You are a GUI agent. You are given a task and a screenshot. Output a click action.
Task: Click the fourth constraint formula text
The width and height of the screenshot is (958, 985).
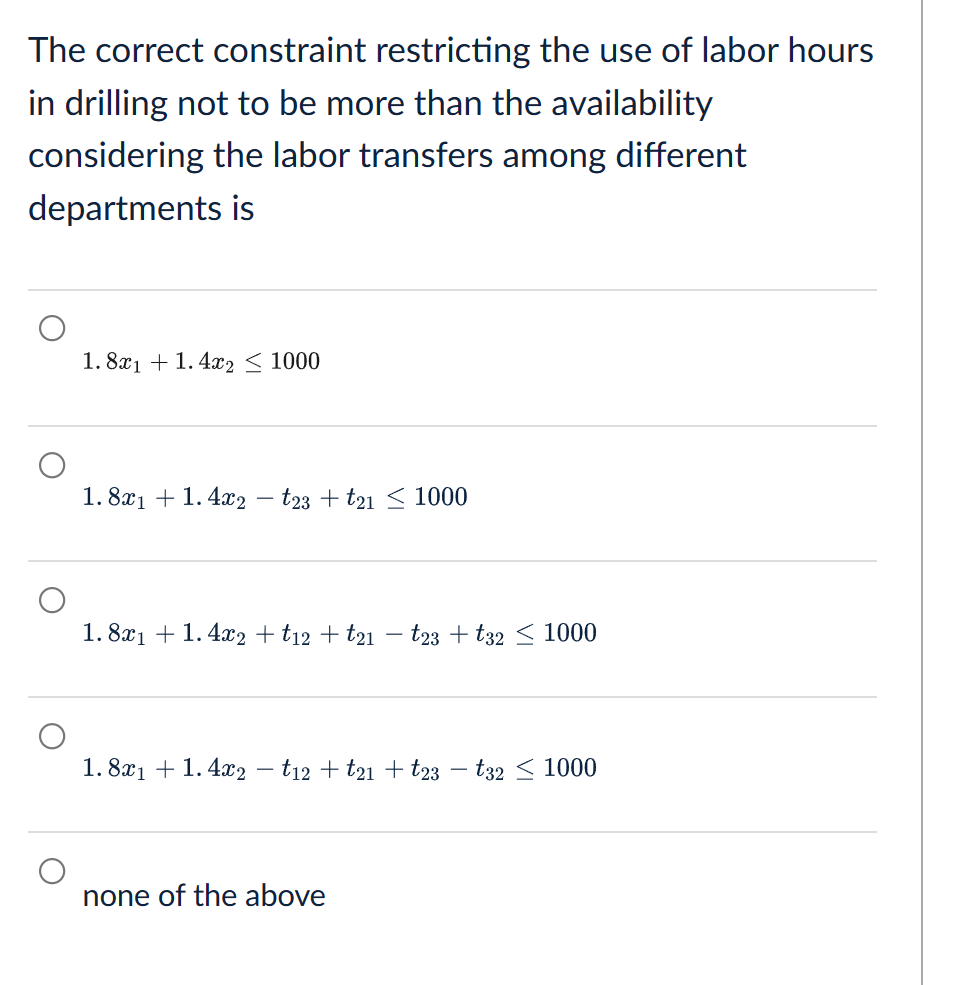pyautogui.click(x=338, y=768)
